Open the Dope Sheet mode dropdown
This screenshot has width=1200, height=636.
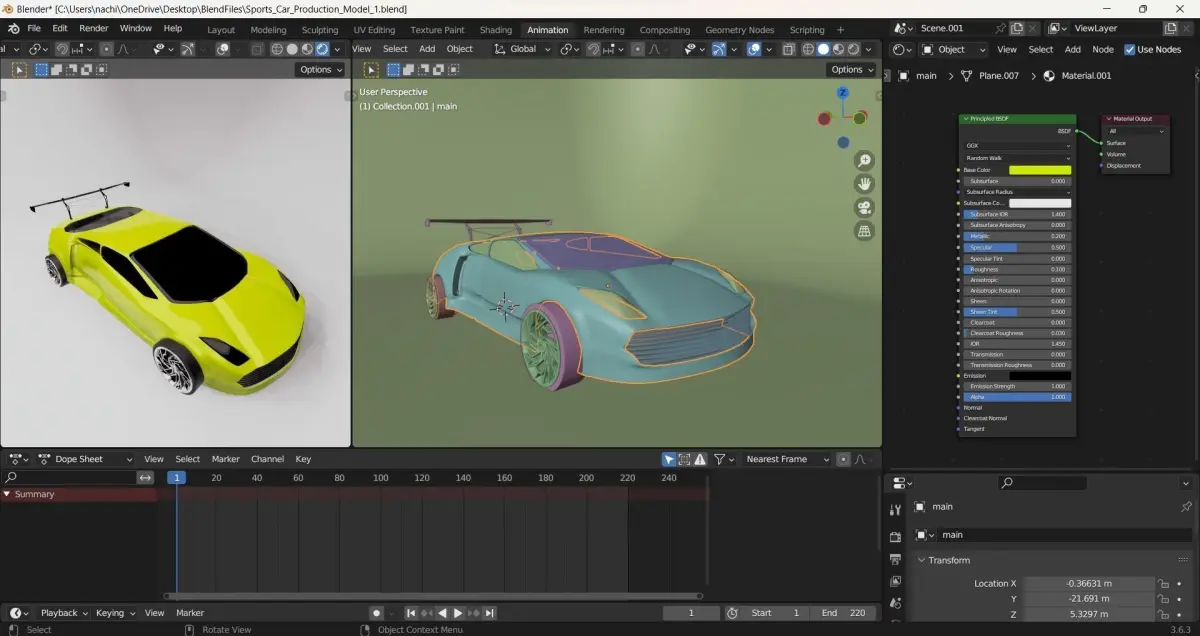[x=85, y=459]
